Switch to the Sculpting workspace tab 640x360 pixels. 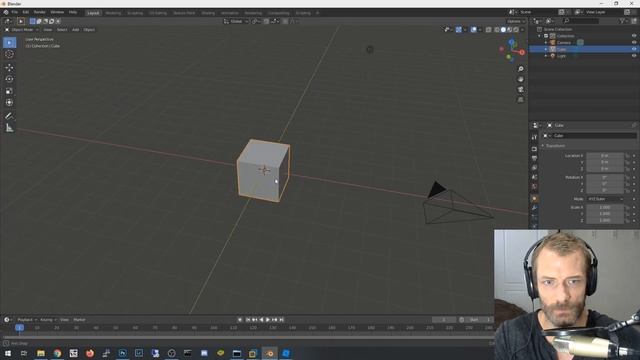pos(135,13)
